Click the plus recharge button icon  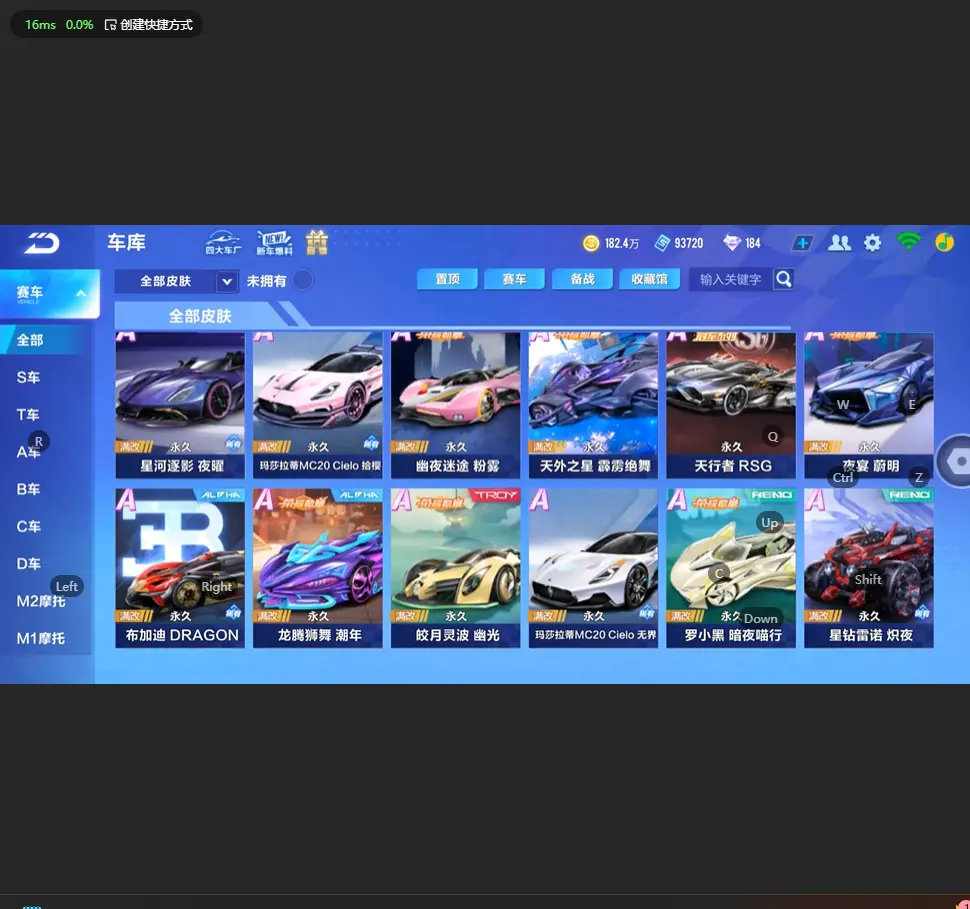coord(802,243)
